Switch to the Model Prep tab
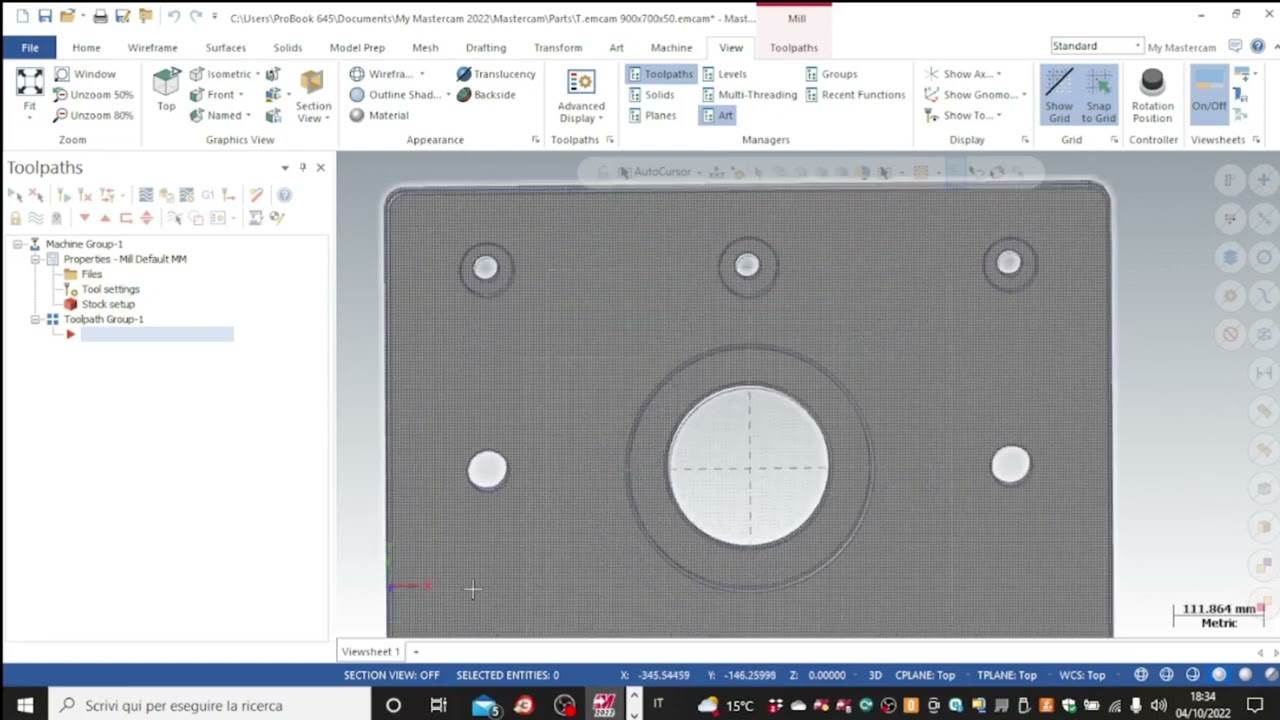Screen dimensions: 1280x720 pyautogui.click(x=357, y=47)
